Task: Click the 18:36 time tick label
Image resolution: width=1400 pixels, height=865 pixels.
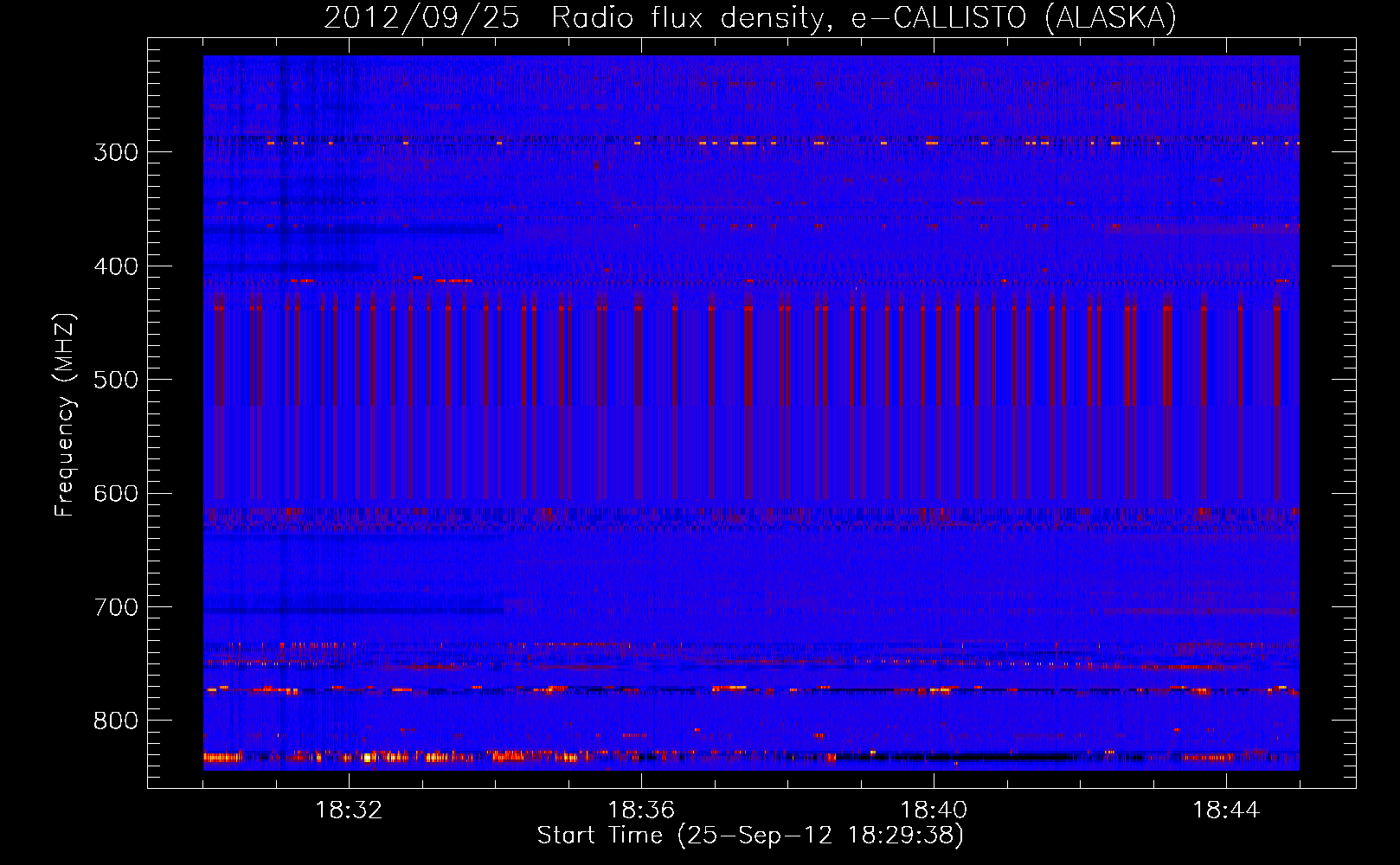Action: point(641,811)
